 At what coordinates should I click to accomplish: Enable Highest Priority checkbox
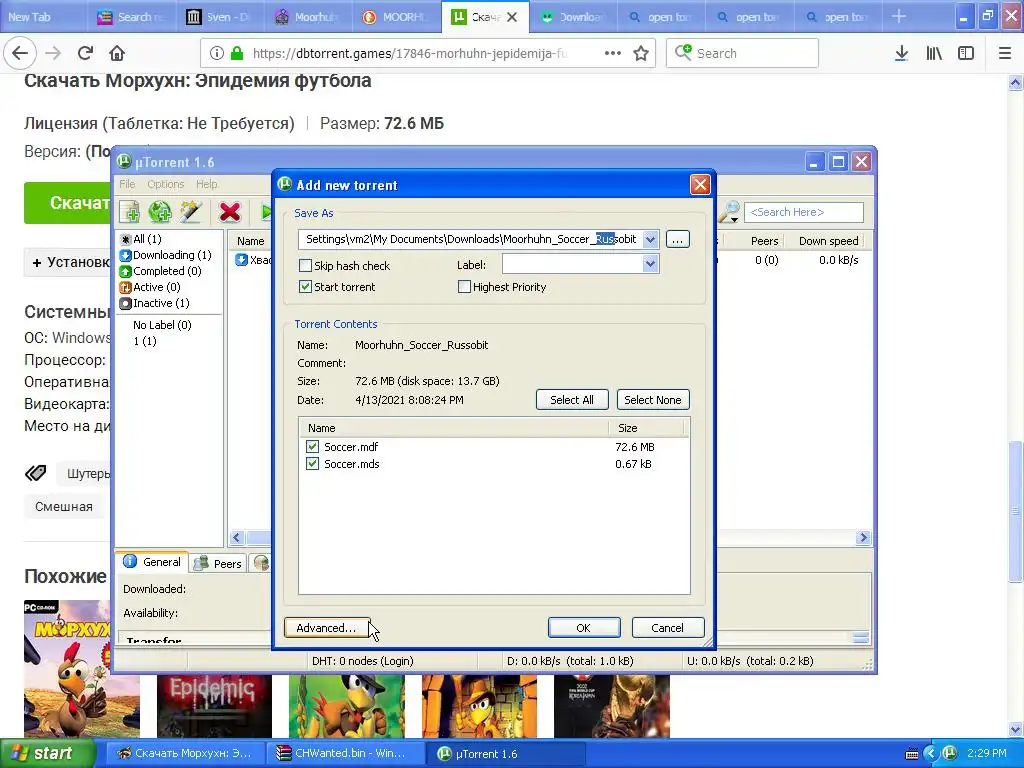click(x=464, y=287)
